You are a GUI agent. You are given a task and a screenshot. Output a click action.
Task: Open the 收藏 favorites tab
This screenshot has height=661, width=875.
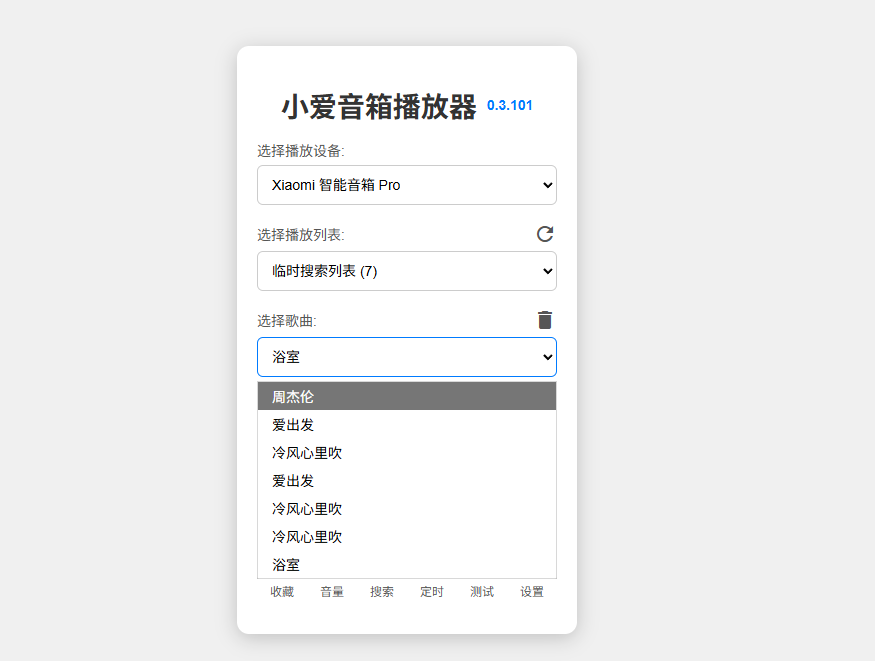click(282, 592)
